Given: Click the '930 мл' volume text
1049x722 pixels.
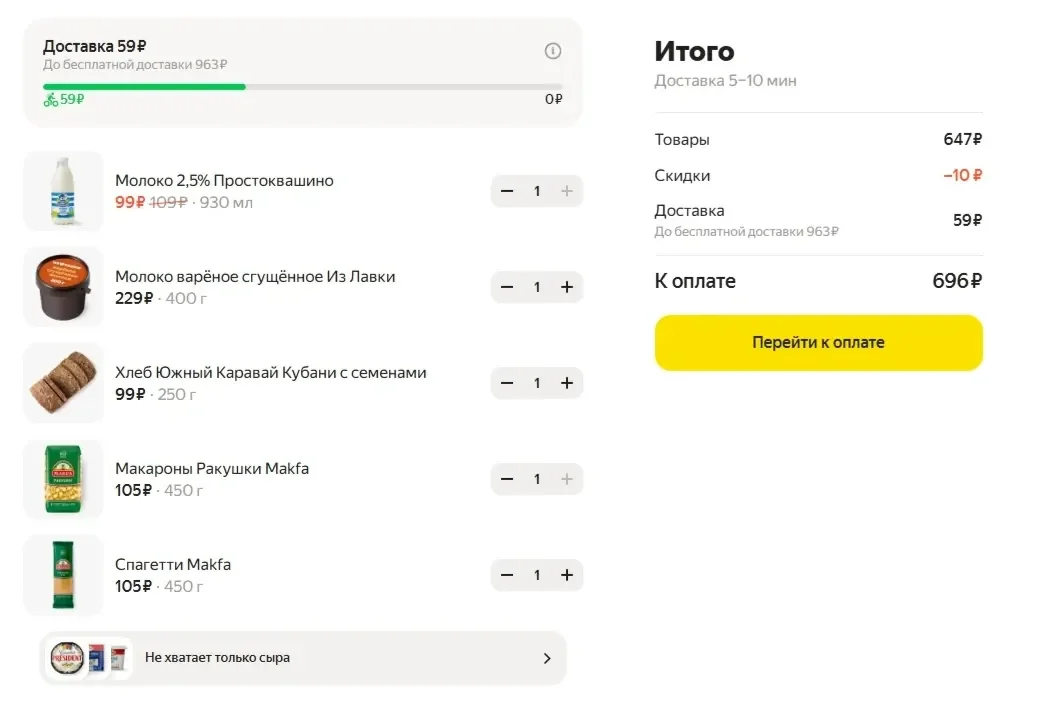Looking at the screenshot, I should pyautogui.click(x=226, y=203).
